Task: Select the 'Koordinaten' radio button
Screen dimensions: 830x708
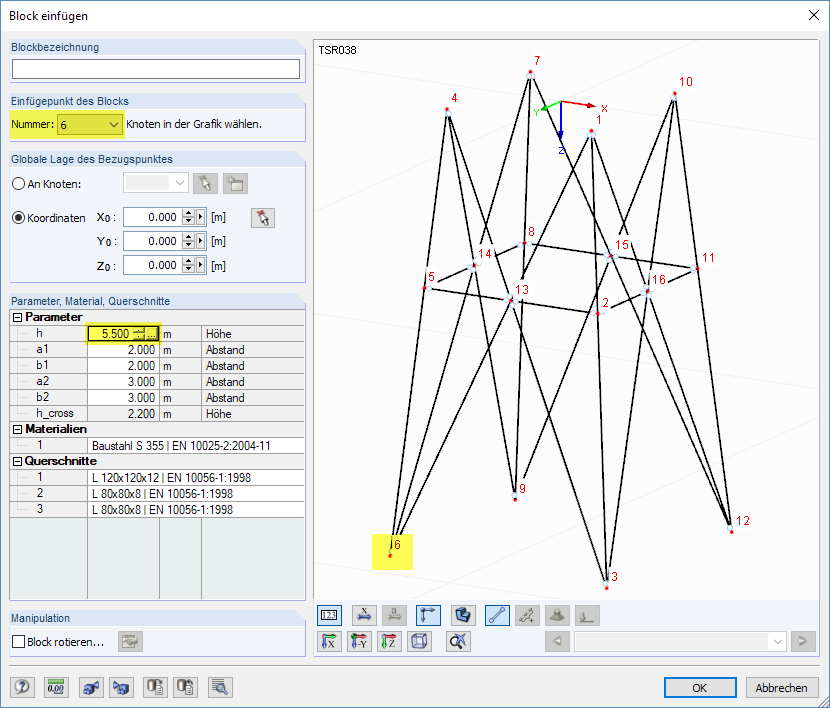Action: coord(19,217)
